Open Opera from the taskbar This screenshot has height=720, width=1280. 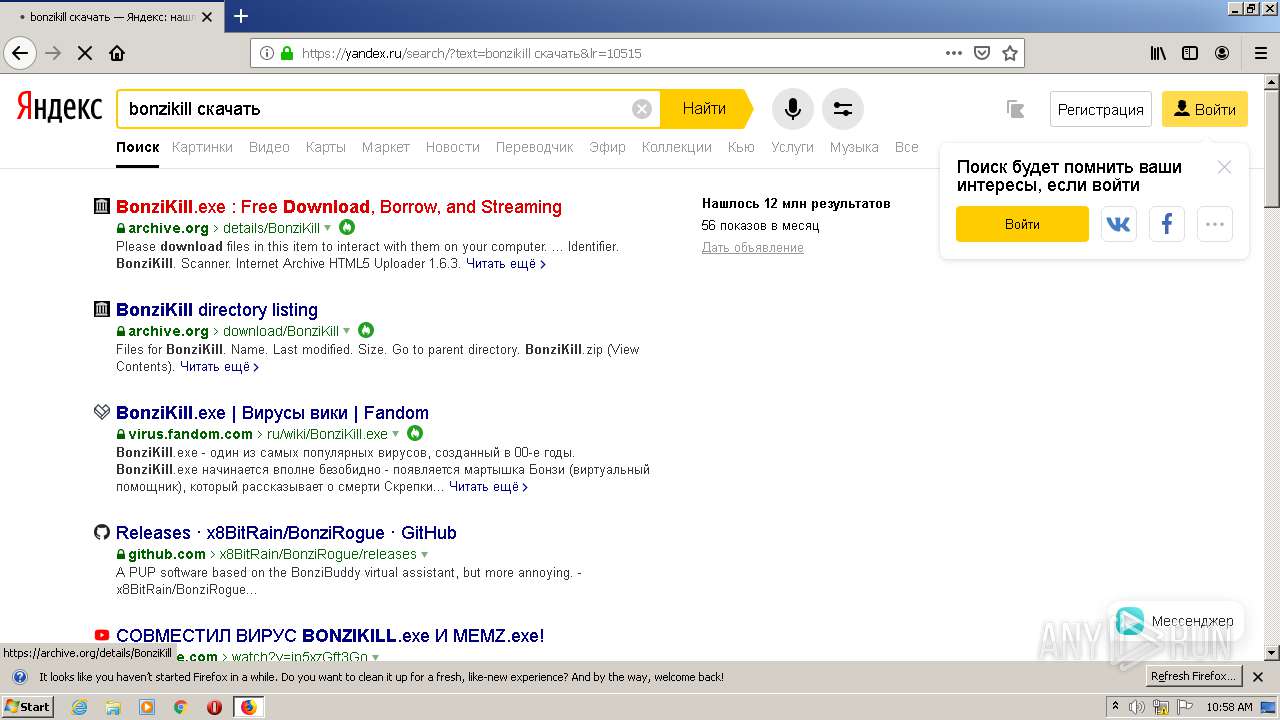[x=214, y=707]
